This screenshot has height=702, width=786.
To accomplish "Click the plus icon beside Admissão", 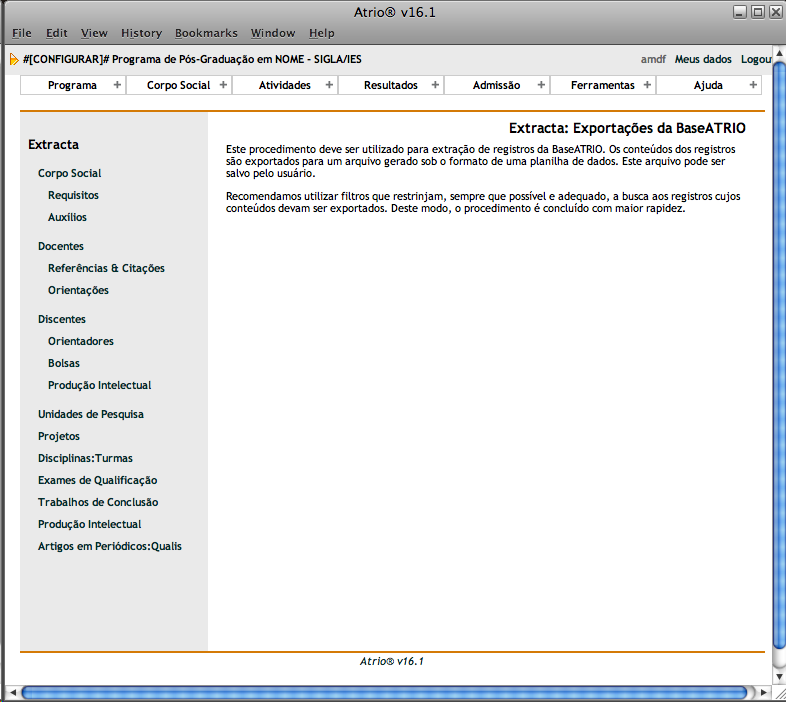I will [x=541, y=85].
